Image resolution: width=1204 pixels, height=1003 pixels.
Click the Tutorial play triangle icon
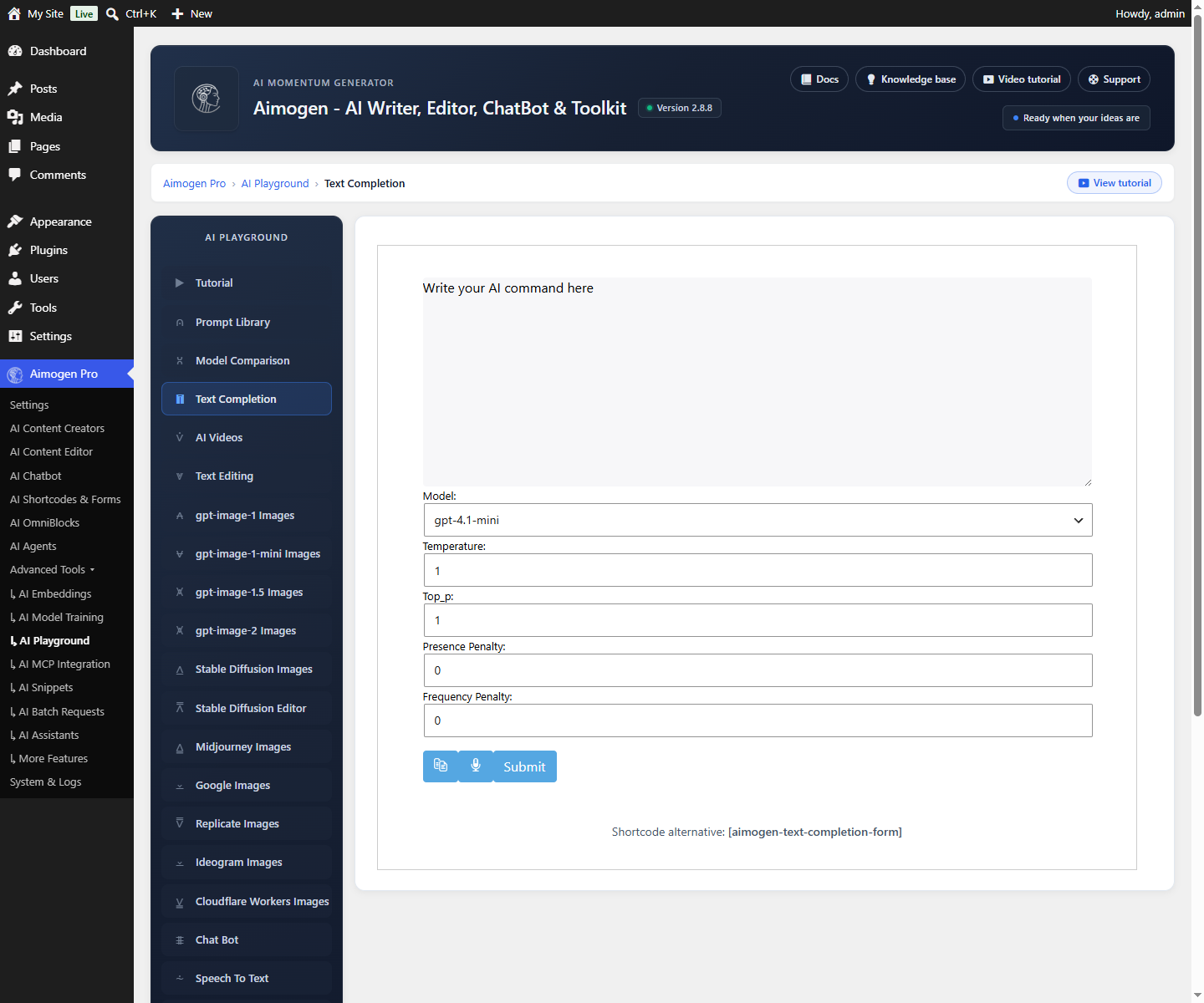pyautogui.click(x=180, y=283)
